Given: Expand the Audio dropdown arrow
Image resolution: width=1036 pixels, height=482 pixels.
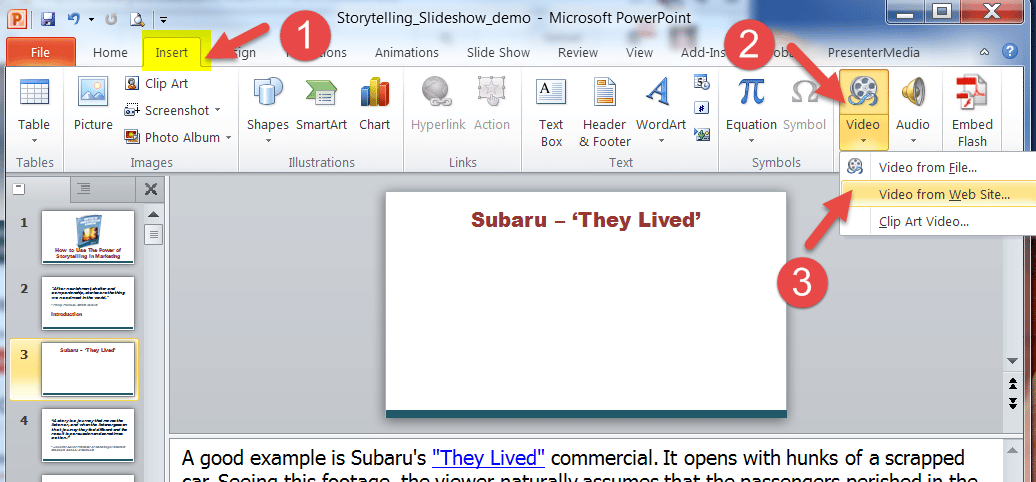Looking at the screenshot, I should 912,141.
